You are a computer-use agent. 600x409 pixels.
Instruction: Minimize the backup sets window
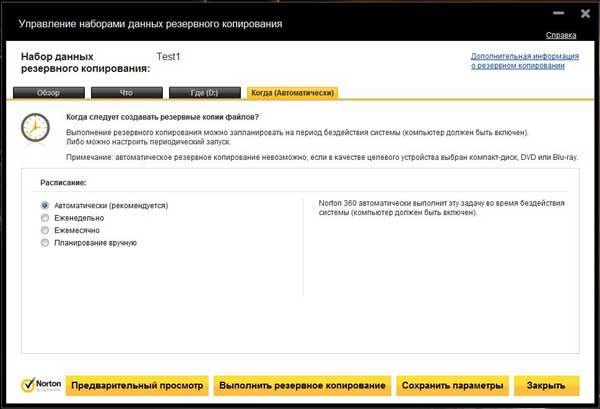click(558, 13)
